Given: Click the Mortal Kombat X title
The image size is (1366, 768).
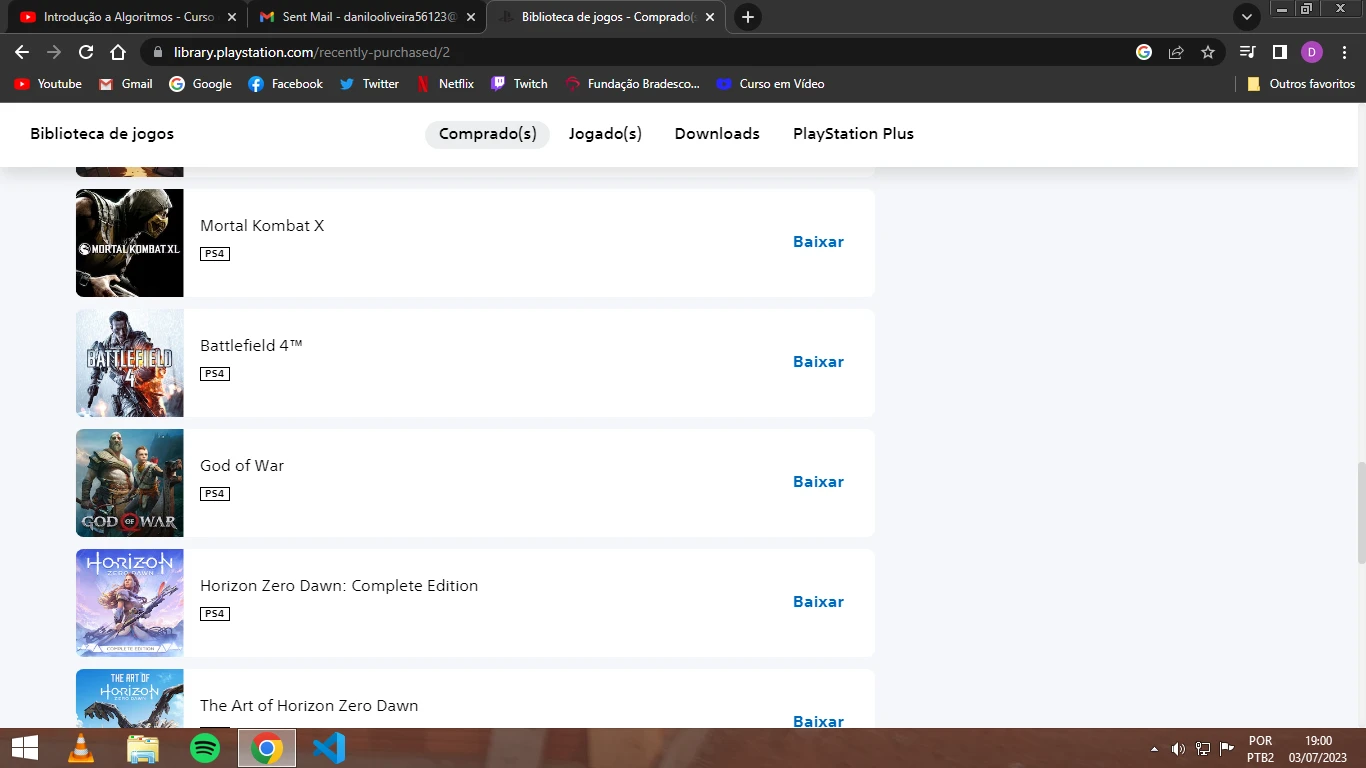Looking at the screenshot, I should [x=262, y=226].
